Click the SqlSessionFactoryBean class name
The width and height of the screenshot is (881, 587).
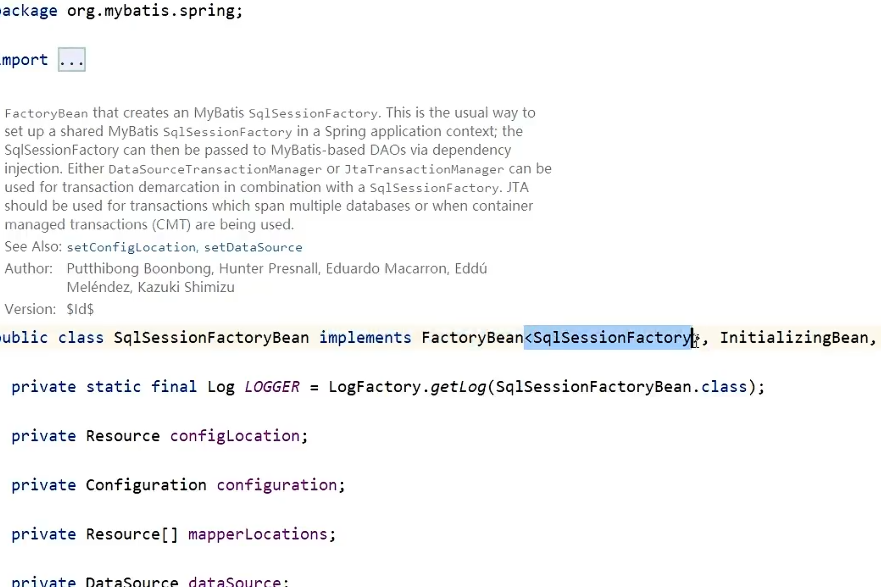pos(211,338)
